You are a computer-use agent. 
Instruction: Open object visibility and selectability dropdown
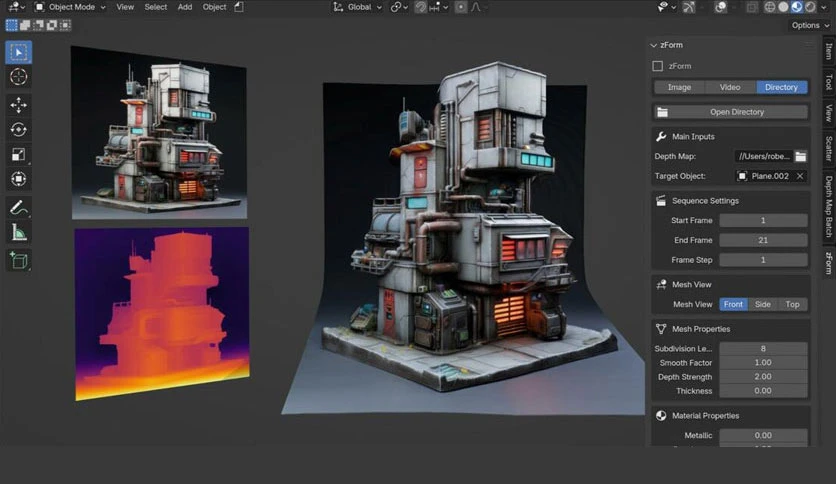[666, 7]
